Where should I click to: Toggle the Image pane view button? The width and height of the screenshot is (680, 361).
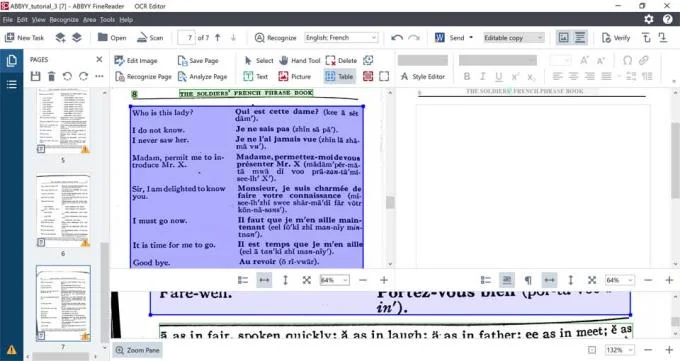point(563,38)
